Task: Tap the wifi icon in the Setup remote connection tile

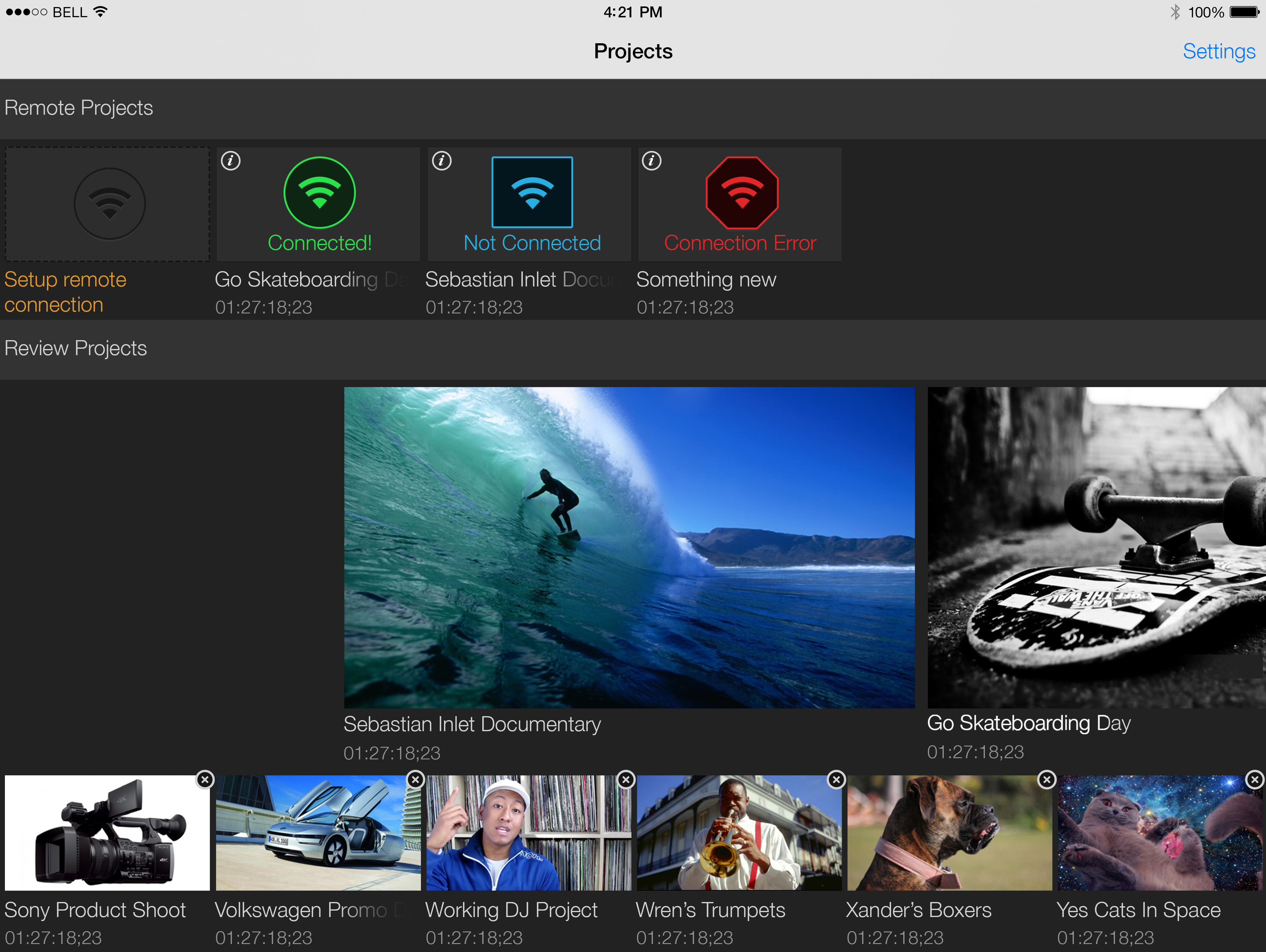Action: (x=109, y=203)
